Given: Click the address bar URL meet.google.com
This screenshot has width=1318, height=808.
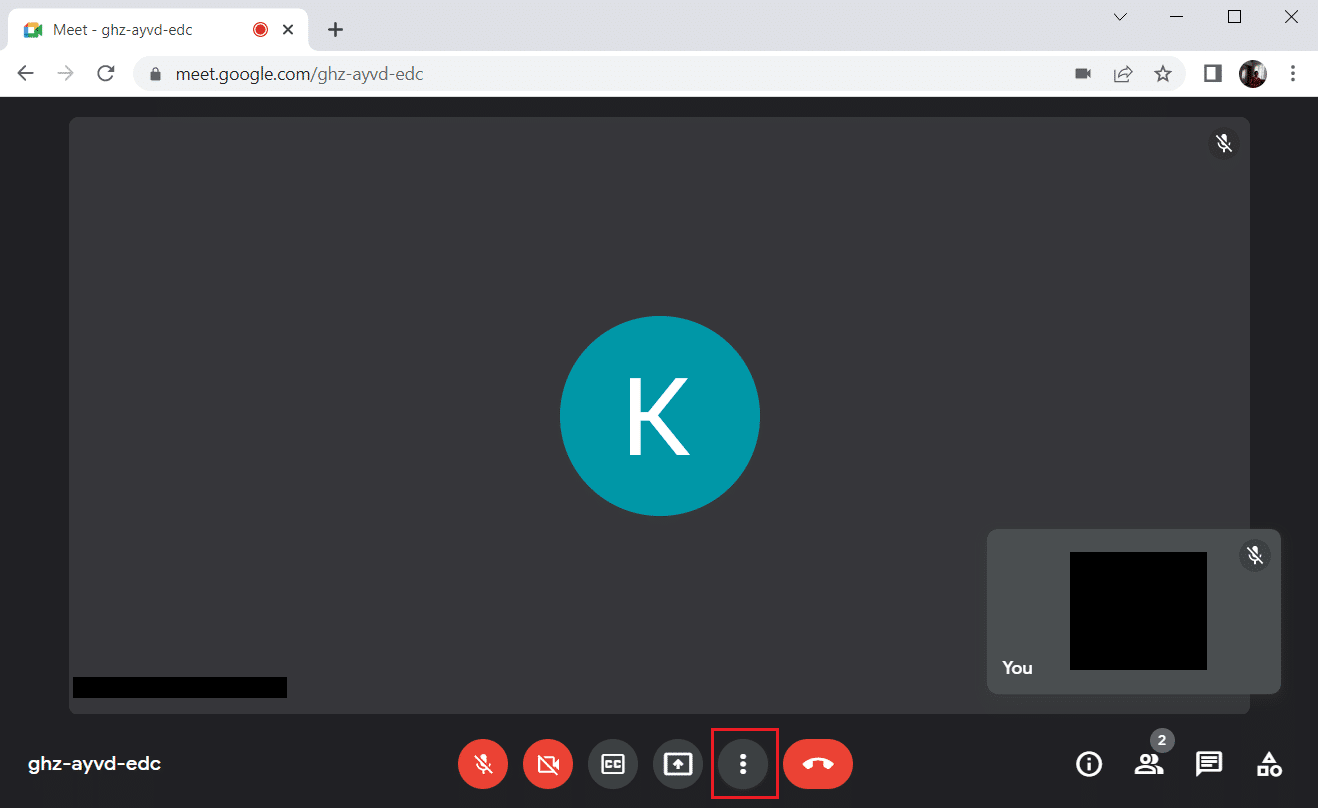Looking at the screenshot, I should pos(299,74).
